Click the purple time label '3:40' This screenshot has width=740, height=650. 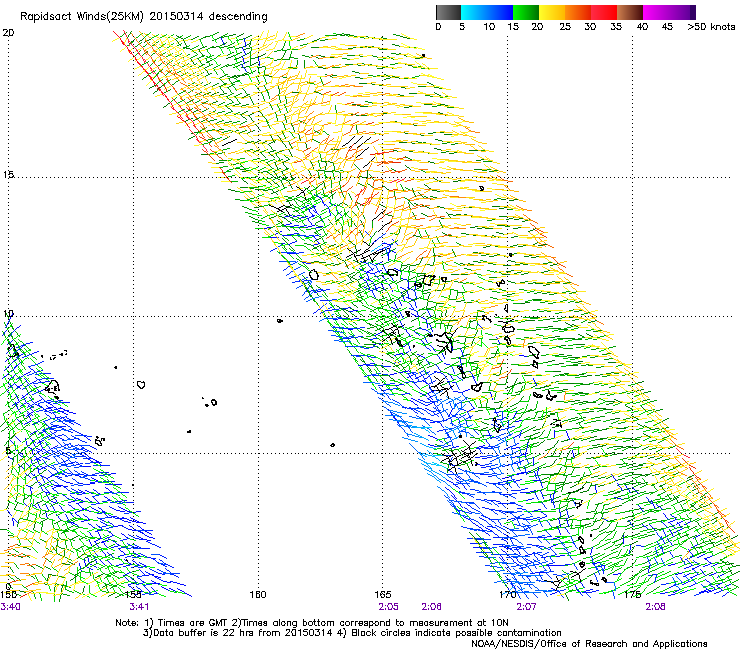[x=10, y=607]
